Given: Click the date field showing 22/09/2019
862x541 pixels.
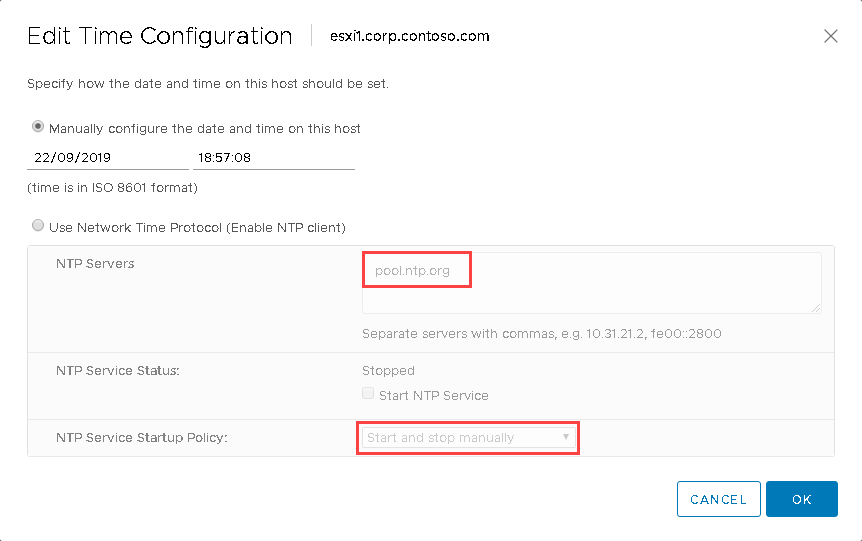Looking at the screenshot, I should 108,158.
